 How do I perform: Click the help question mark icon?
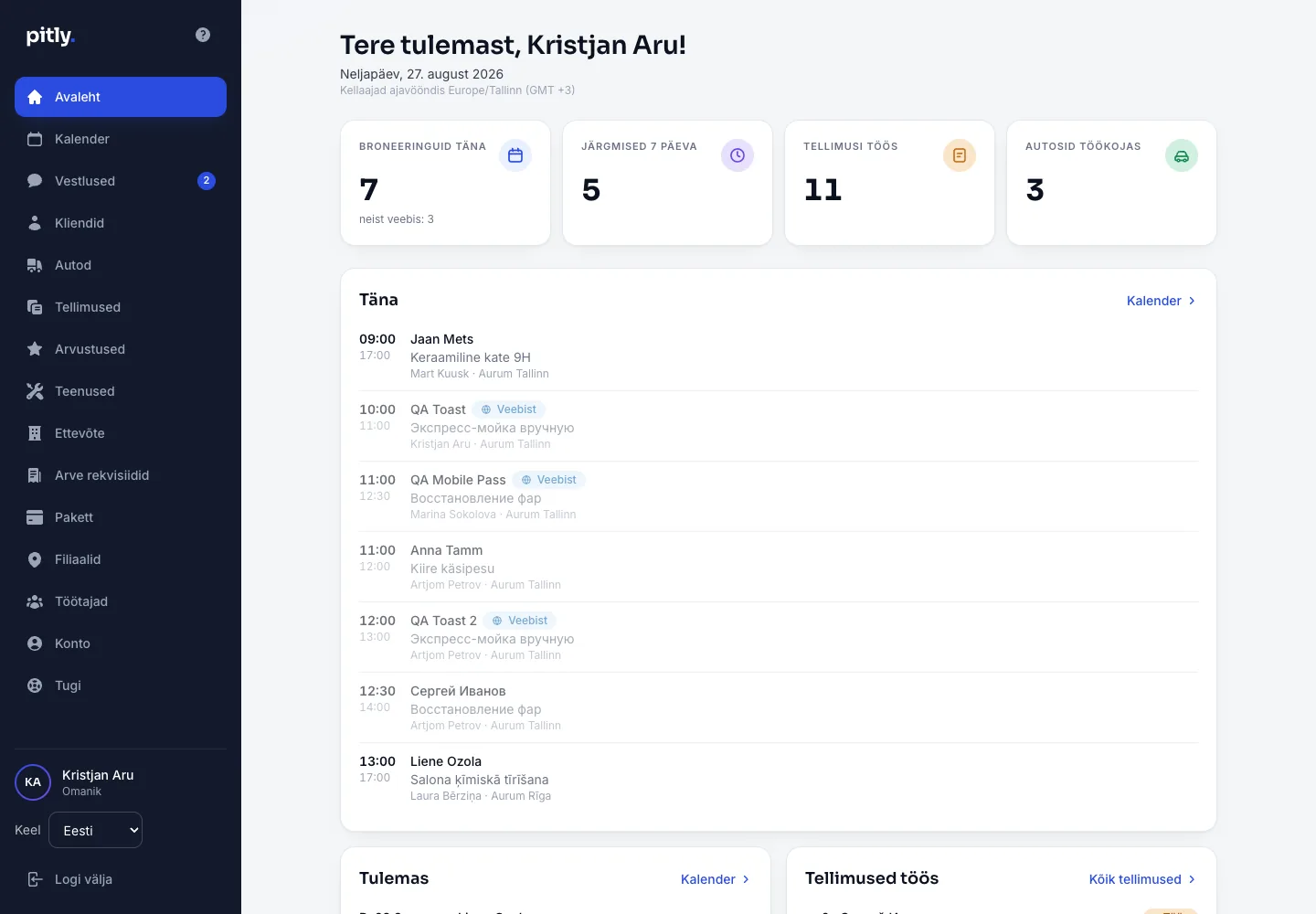tap(203, 35)
